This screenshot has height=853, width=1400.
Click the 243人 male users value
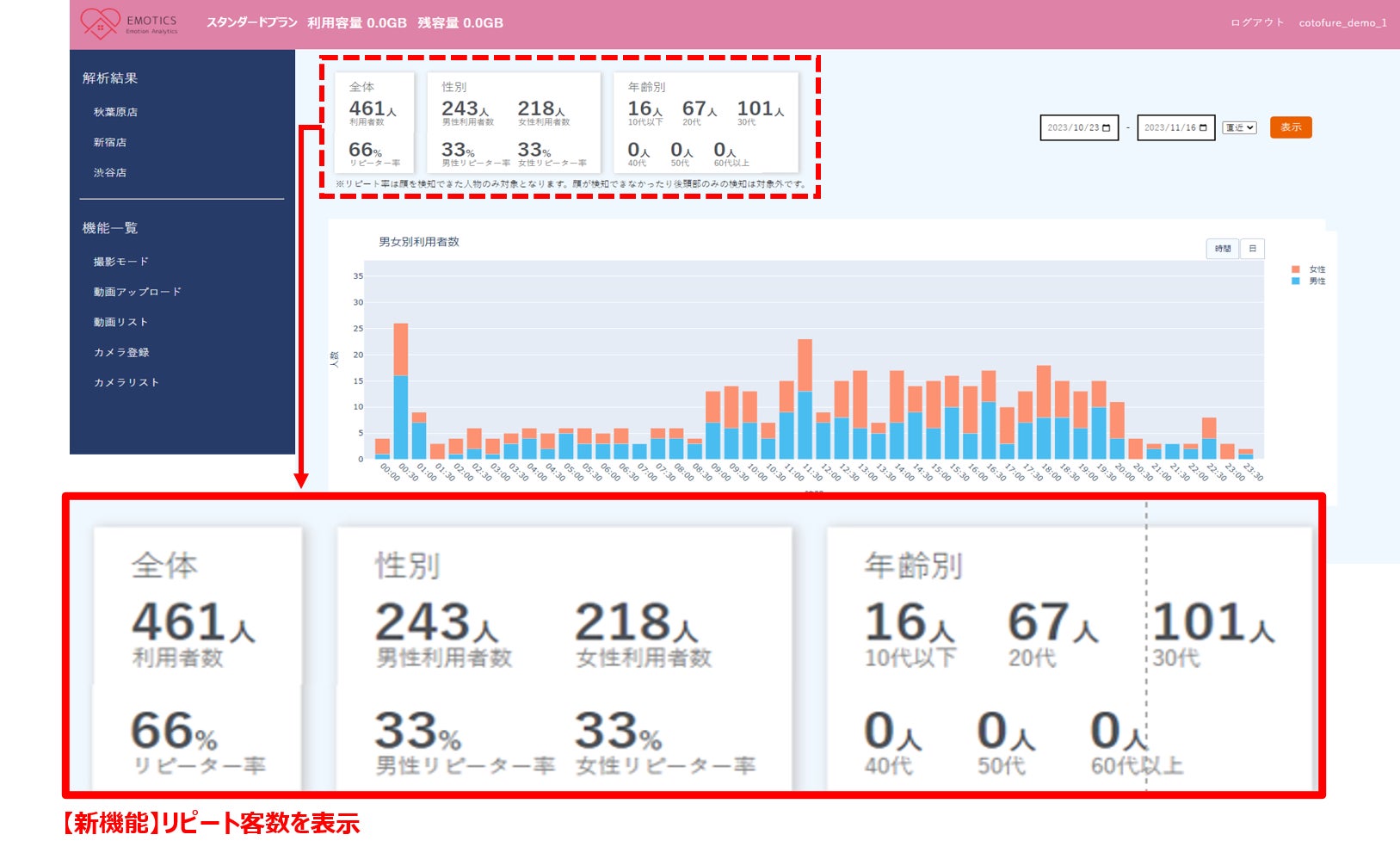pos(466,108)
